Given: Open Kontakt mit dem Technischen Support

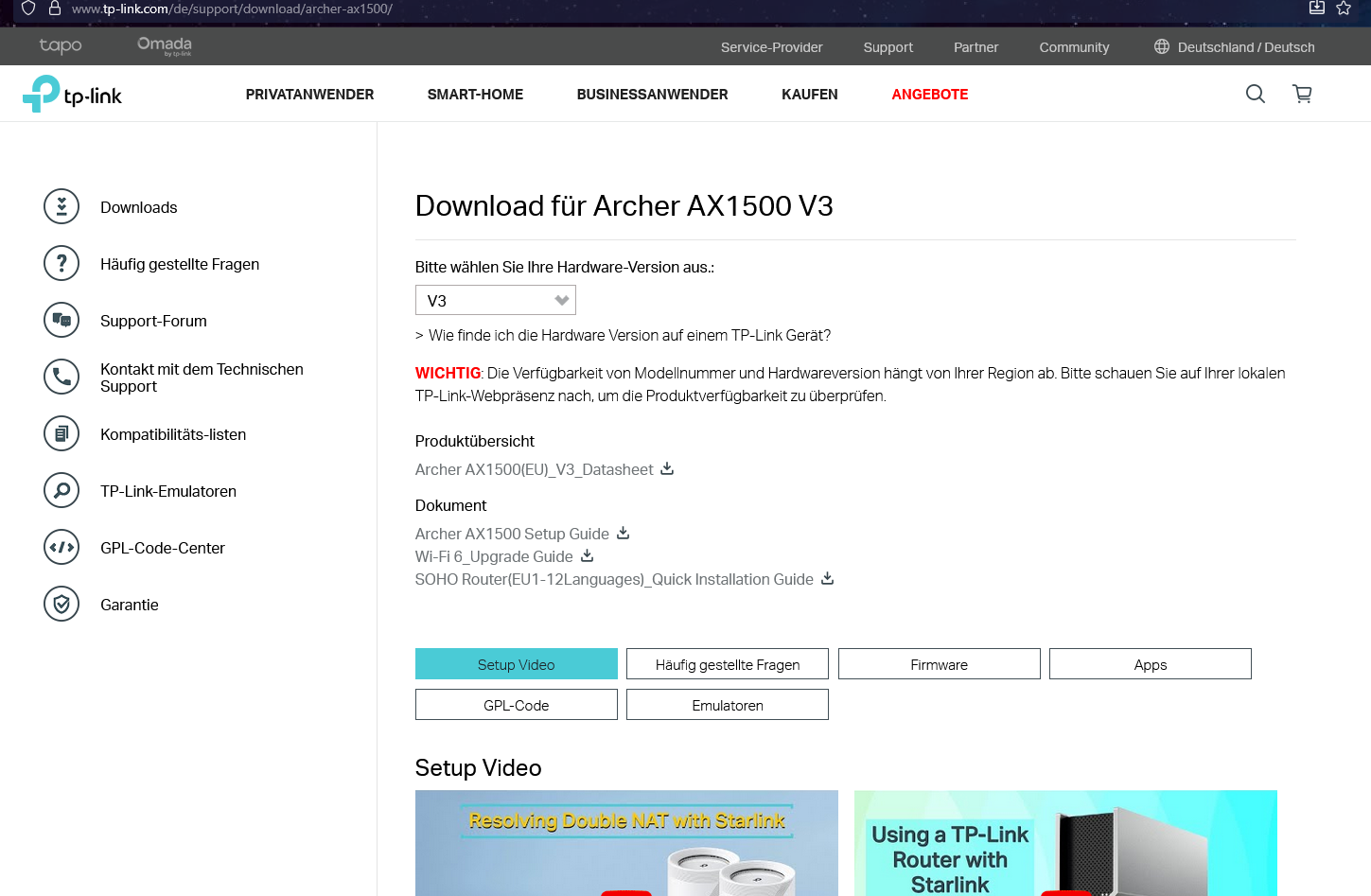Looking at the screenshot, I should click(x=202, y=378).
